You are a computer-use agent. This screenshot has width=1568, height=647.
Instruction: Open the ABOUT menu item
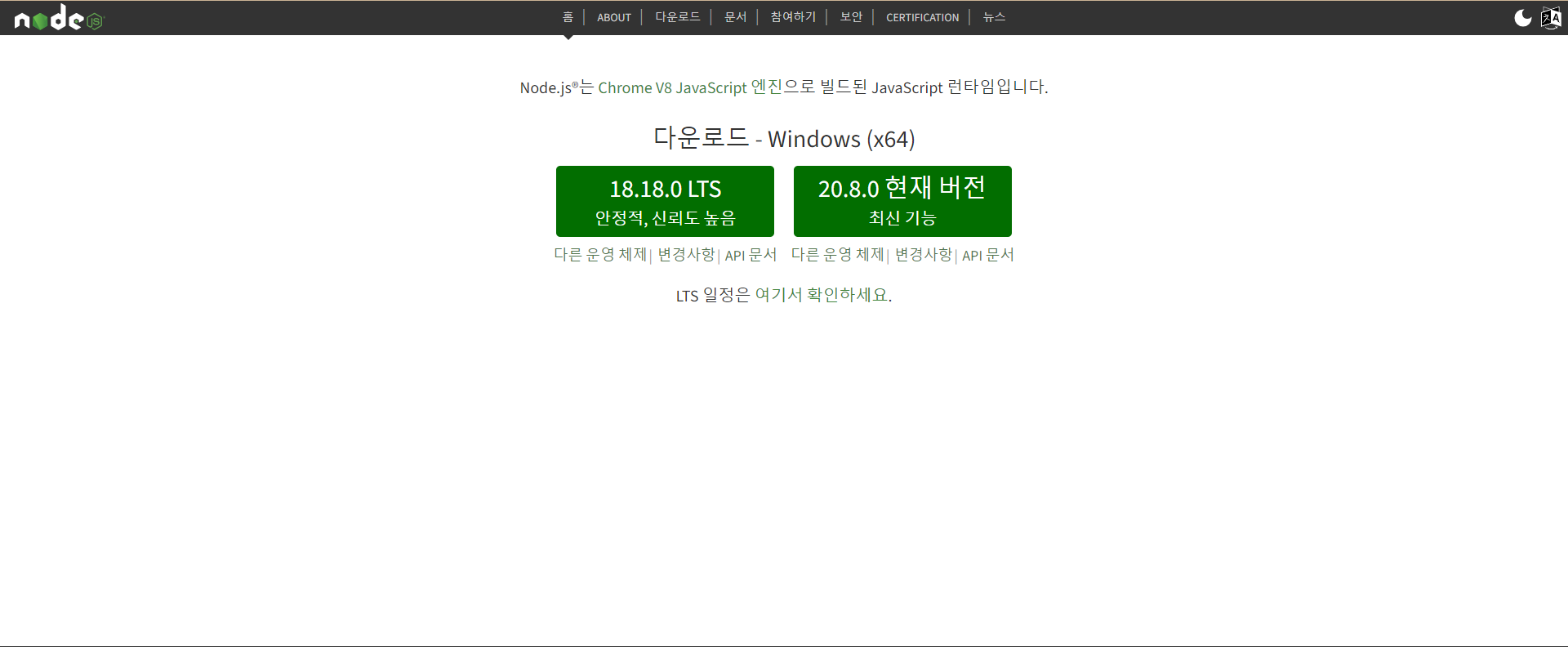(x=614, y=17)
